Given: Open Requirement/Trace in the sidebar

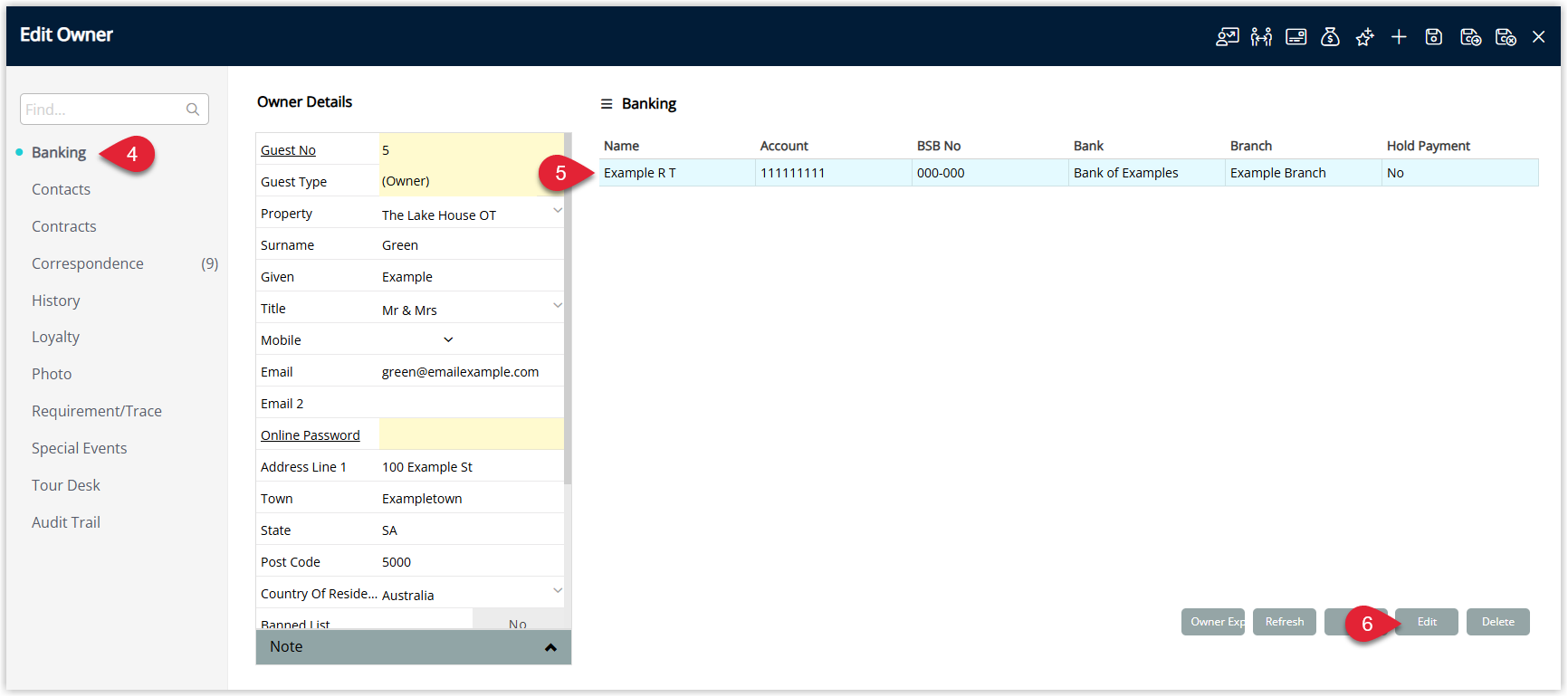Looking at the screenshot, I should pyautogui.click(x=97, y=411).
